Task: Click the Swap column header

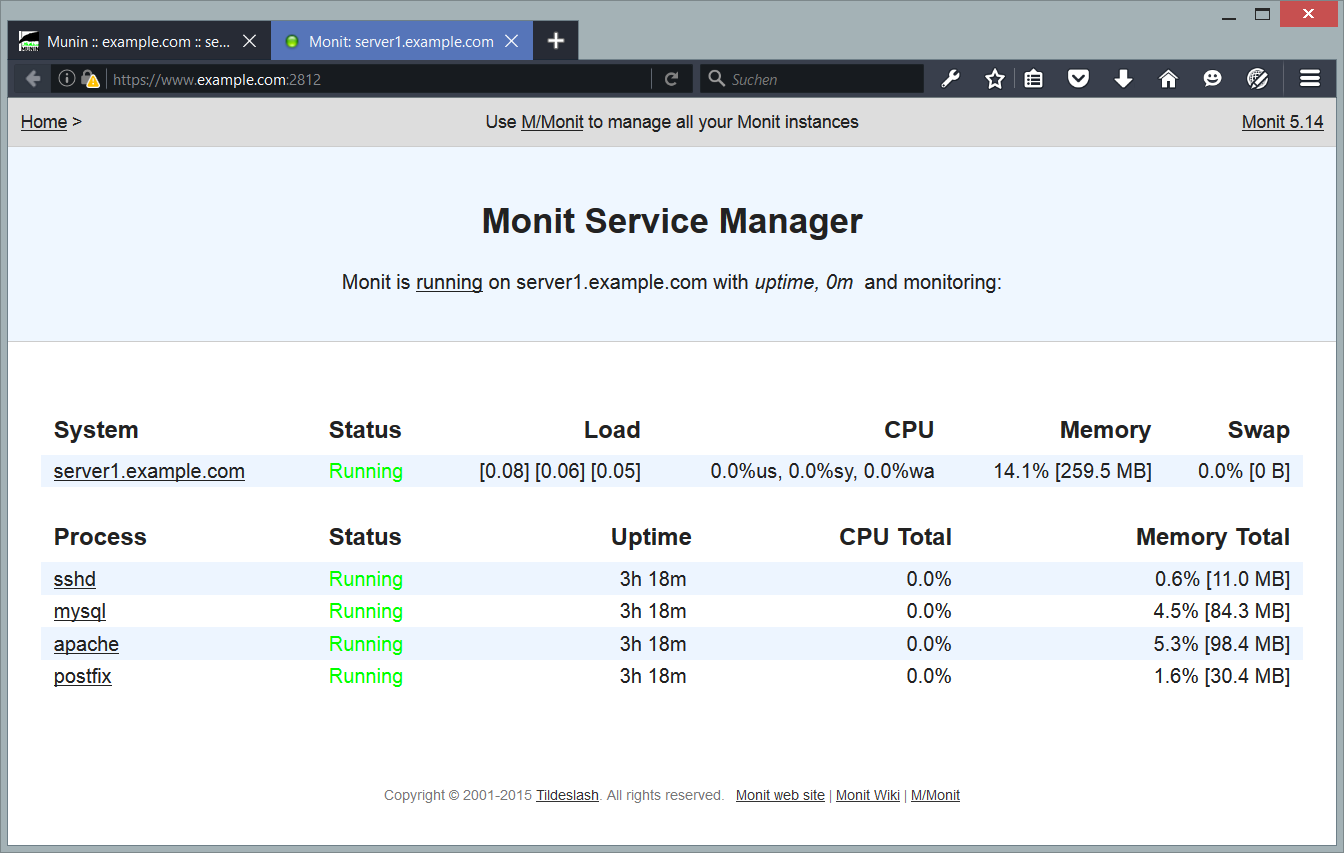Action: (x=1259, y=430)
